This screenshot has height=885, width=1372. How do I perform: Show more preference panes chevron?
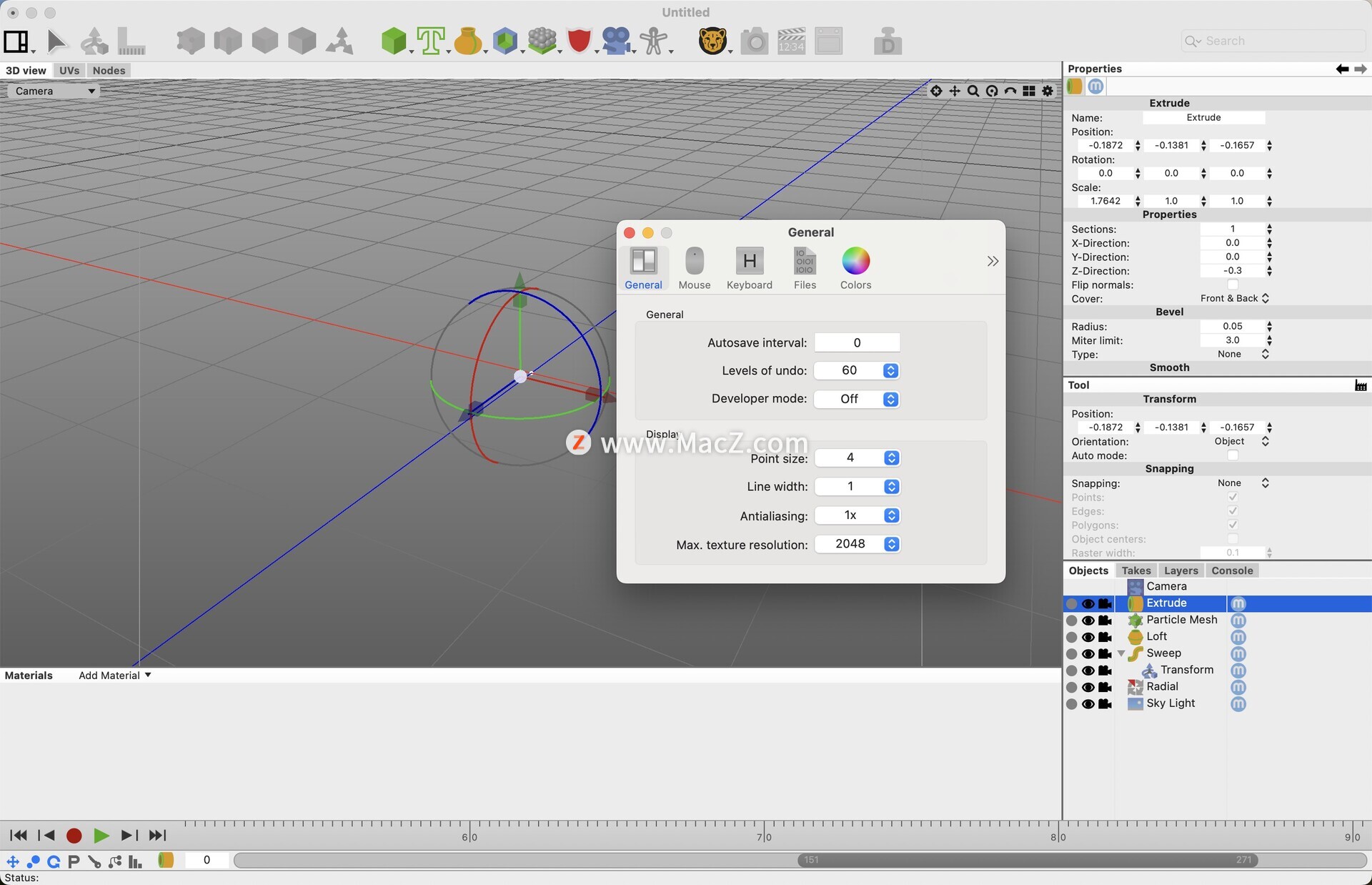point(993,261)
